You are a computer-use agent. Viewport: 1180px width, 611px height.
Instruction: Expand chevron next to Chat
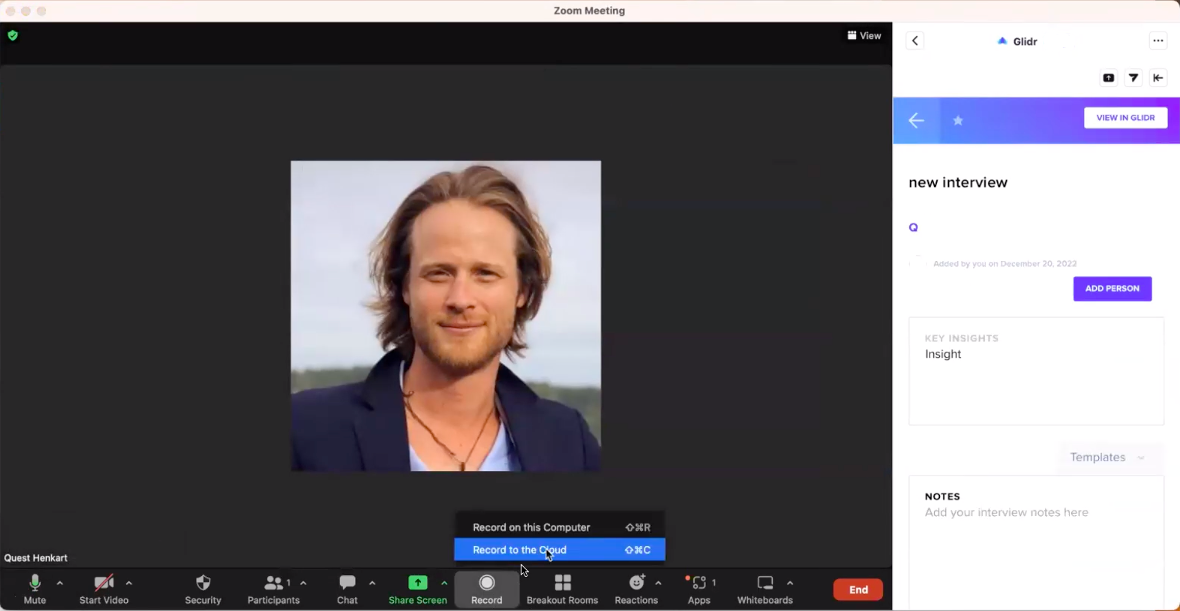(372, 583)
